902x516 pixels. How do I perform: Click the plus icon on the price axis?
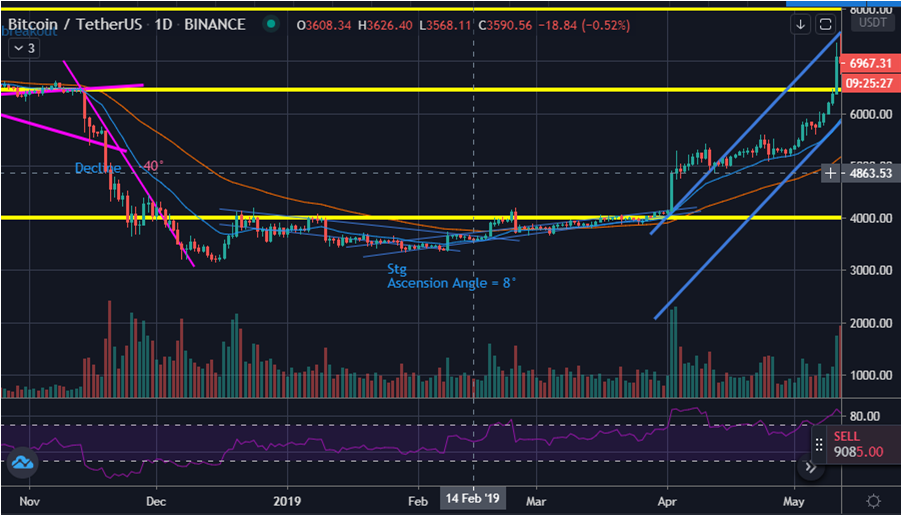[831, 173]
